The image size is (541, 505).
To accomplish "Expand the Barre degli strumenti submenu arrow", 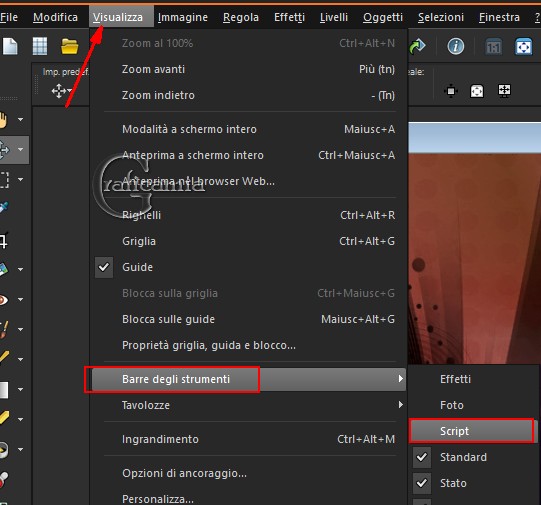I will tap(400, 379).
